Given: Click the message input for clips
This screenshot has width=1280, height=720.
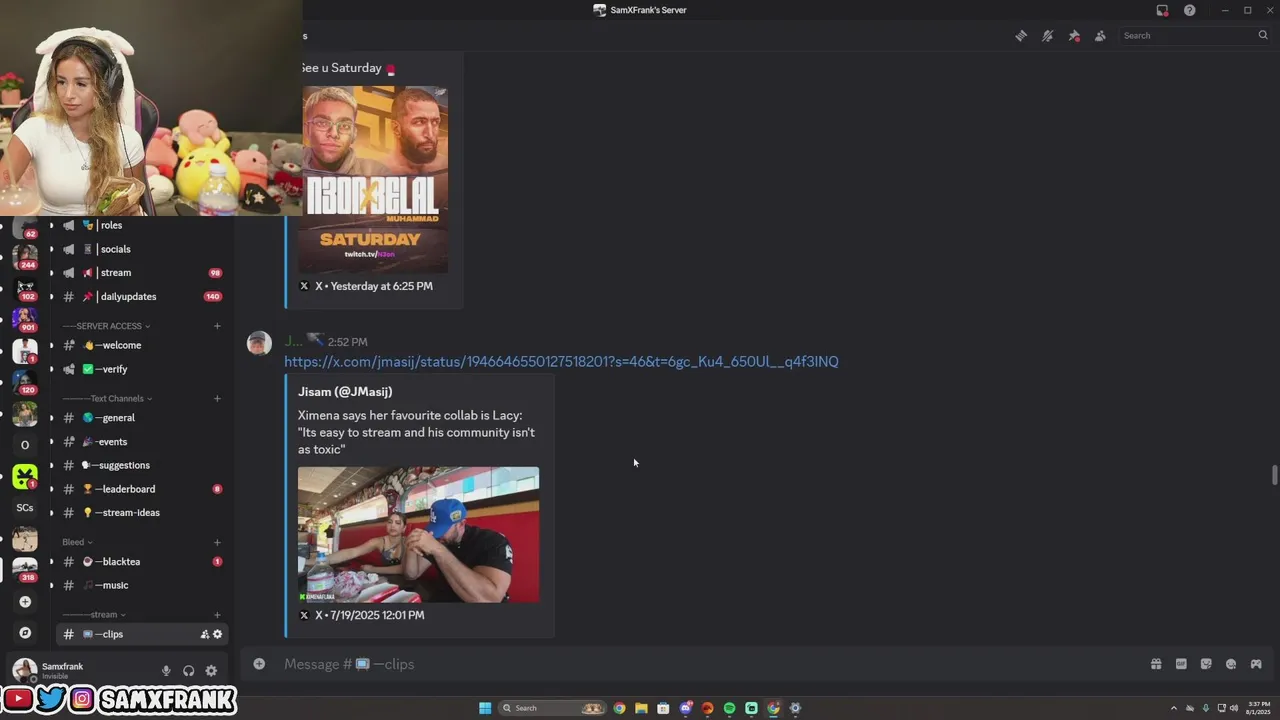Looking at the screenshot, I should click(700, 664).
